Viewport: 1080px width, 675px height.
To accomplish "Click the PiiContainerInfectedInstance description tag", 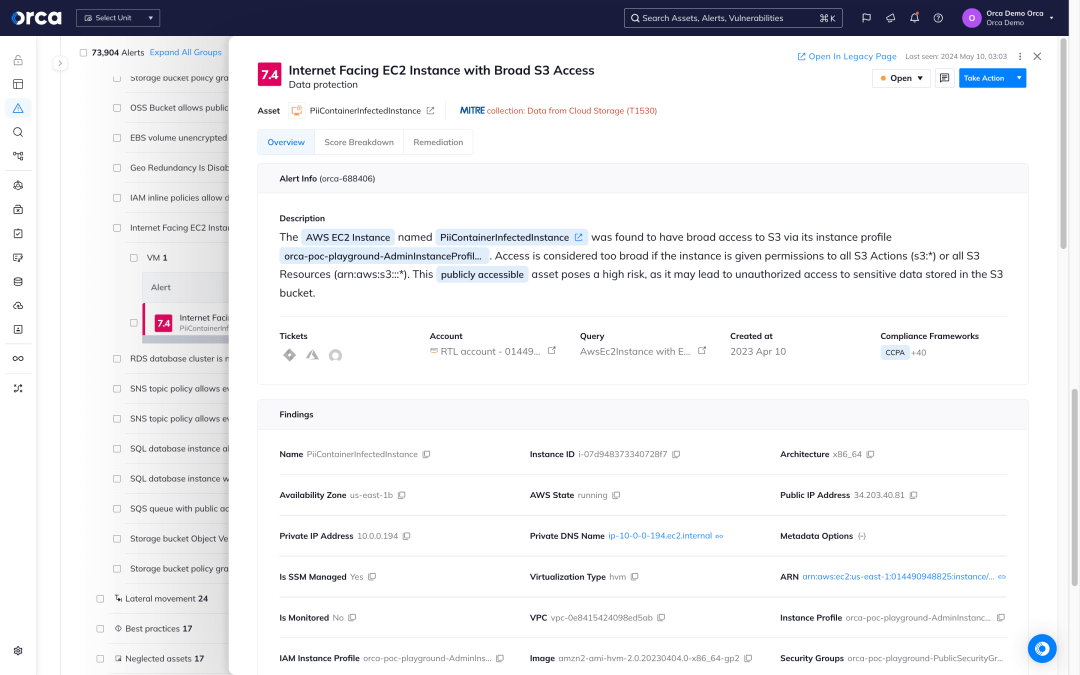I will tap(512, 238).
